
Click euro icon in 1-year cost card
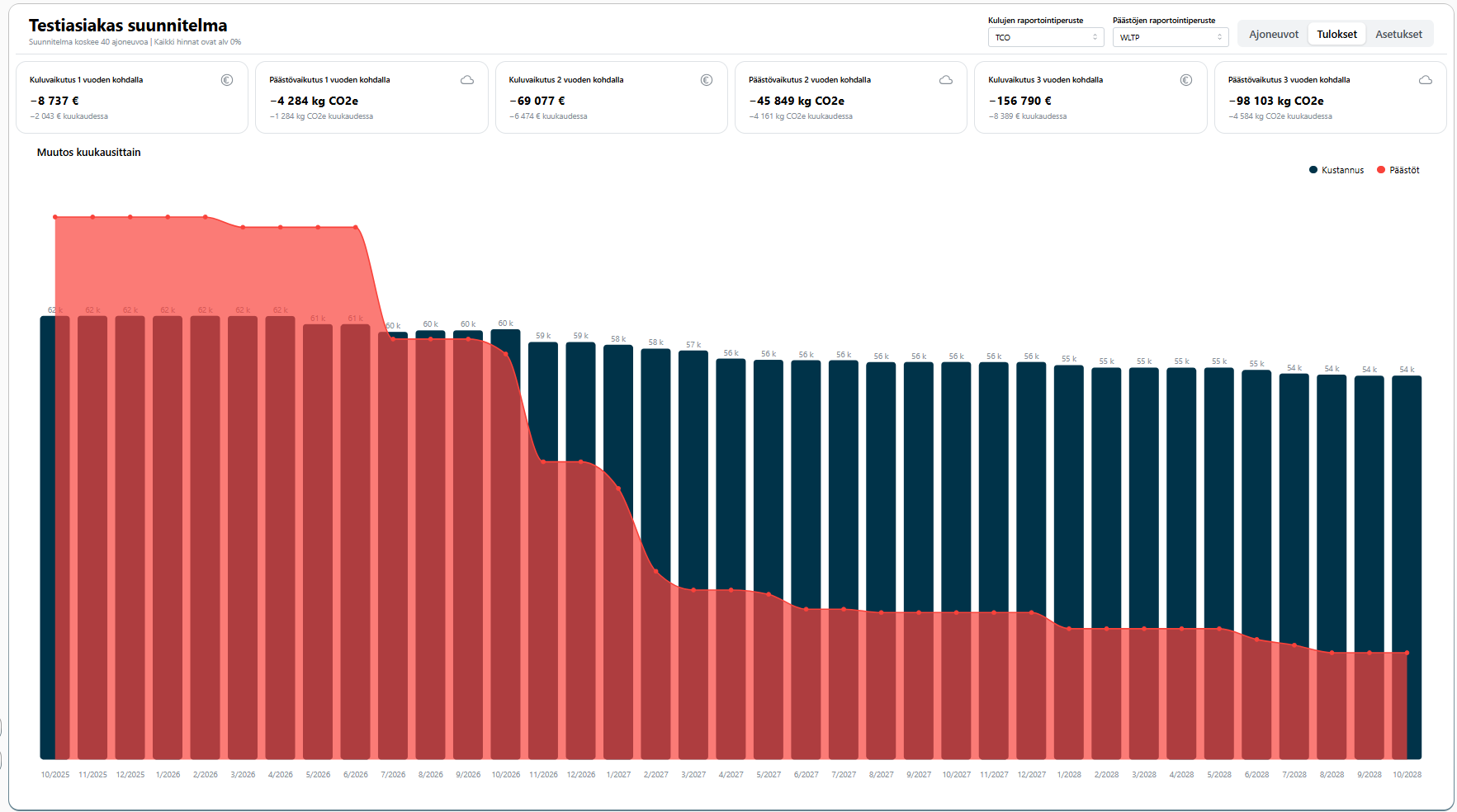click(227, 80)
